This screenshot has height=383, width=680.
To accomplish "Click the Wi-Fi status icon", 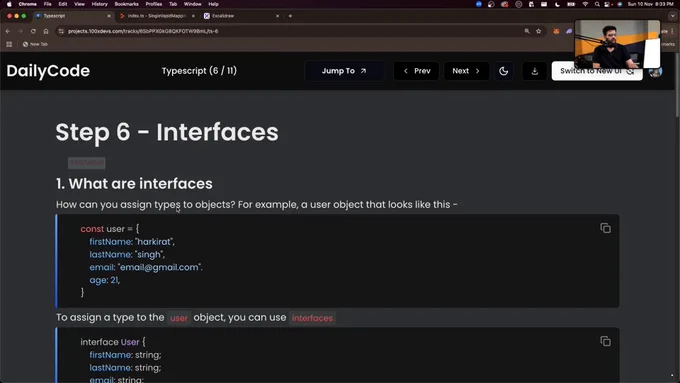I will tap(585, 4).
